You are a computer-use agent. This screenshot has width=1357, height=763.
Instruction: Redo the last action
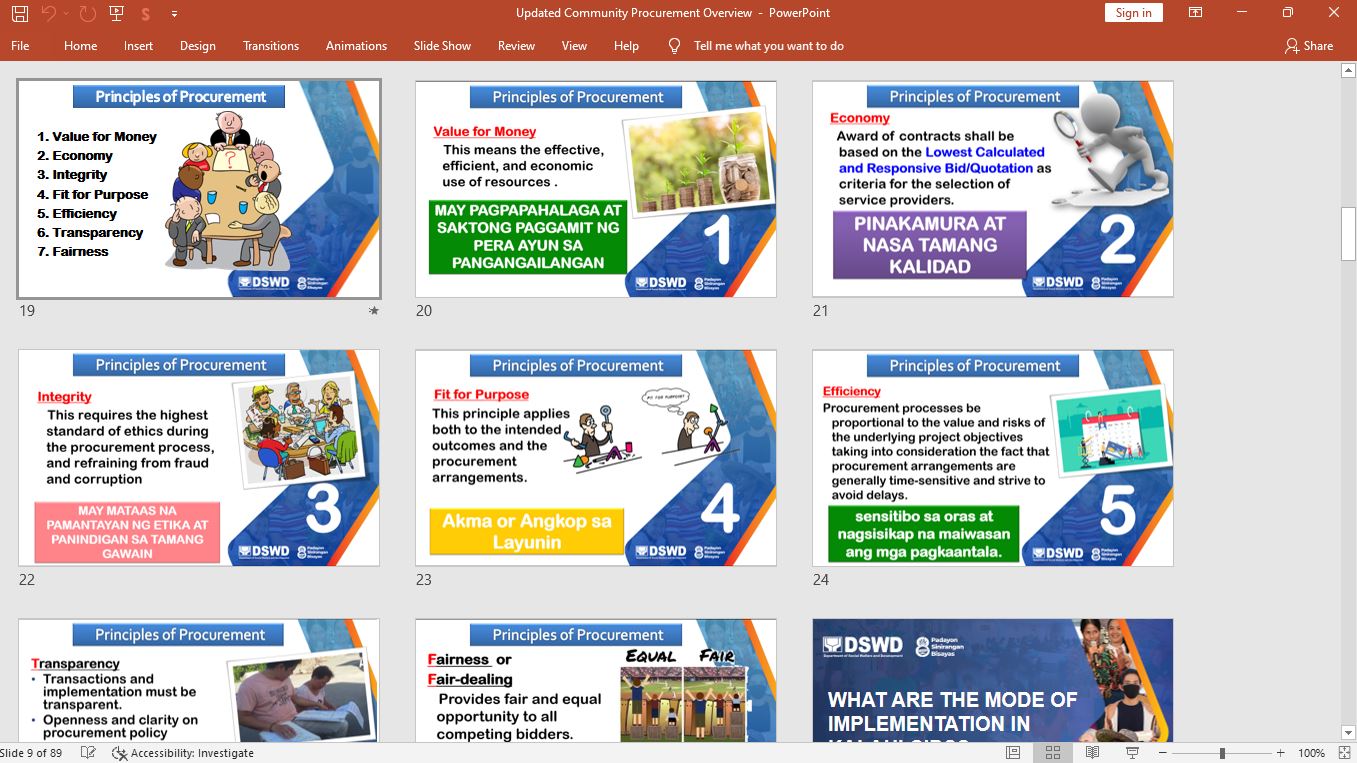(87, 13)
